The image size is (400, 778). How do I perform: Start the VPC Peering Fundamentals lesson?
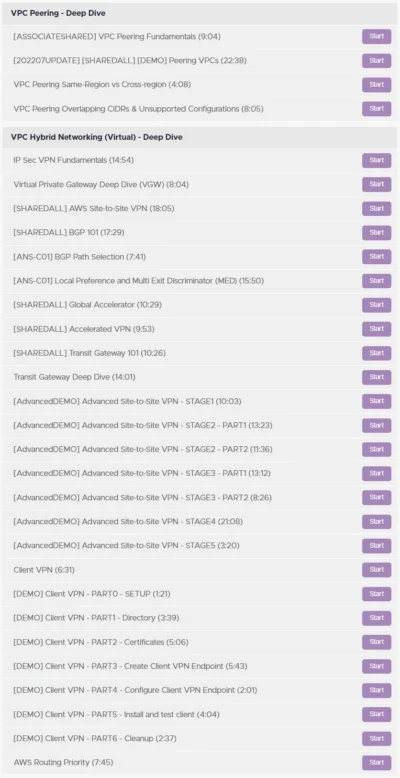376,36
